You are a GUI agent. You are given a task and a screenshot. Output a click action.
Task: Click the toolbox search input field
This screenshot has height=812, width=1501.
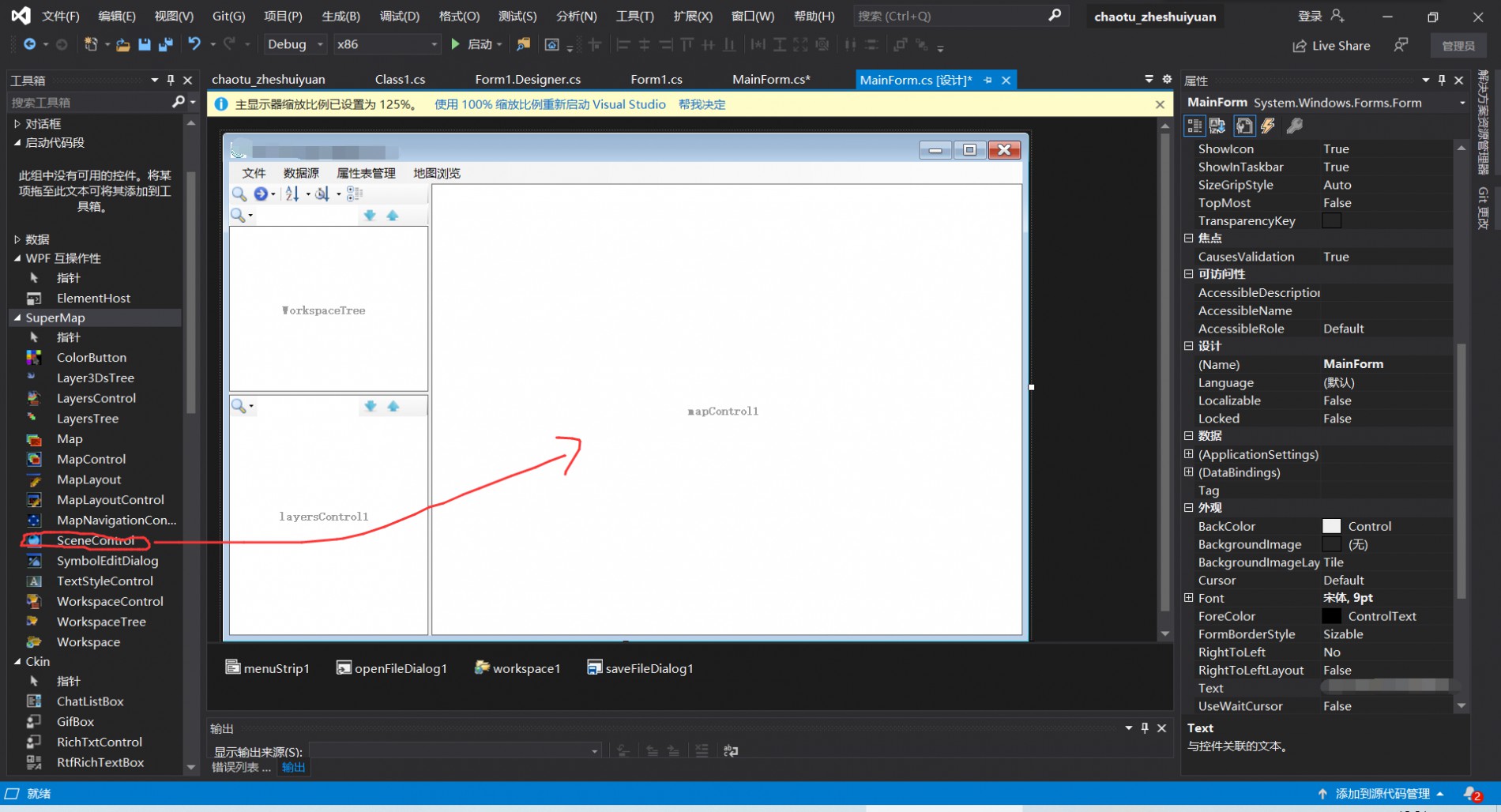point(88,102)
